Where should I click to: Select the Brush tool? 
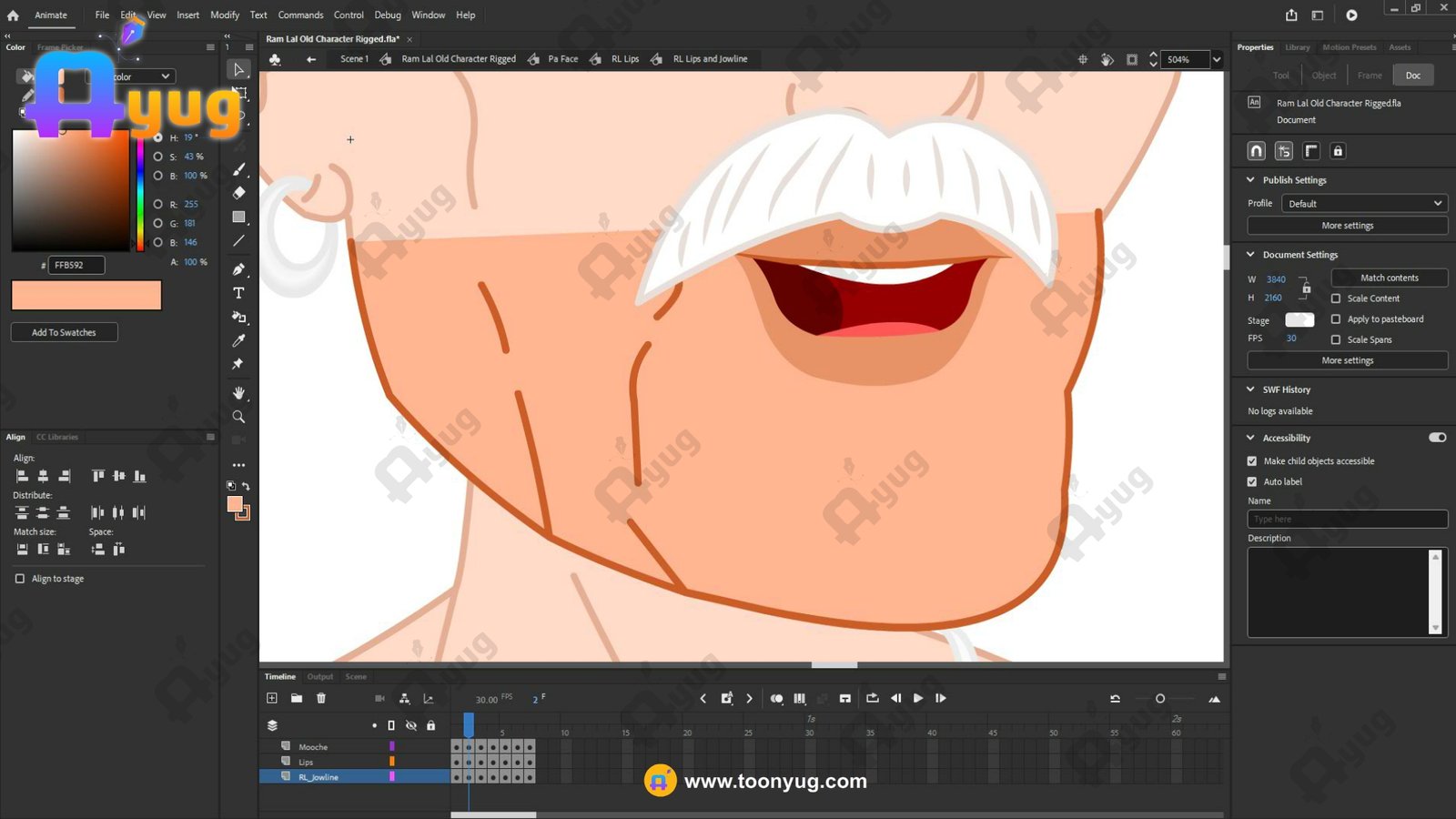[238, 169]
